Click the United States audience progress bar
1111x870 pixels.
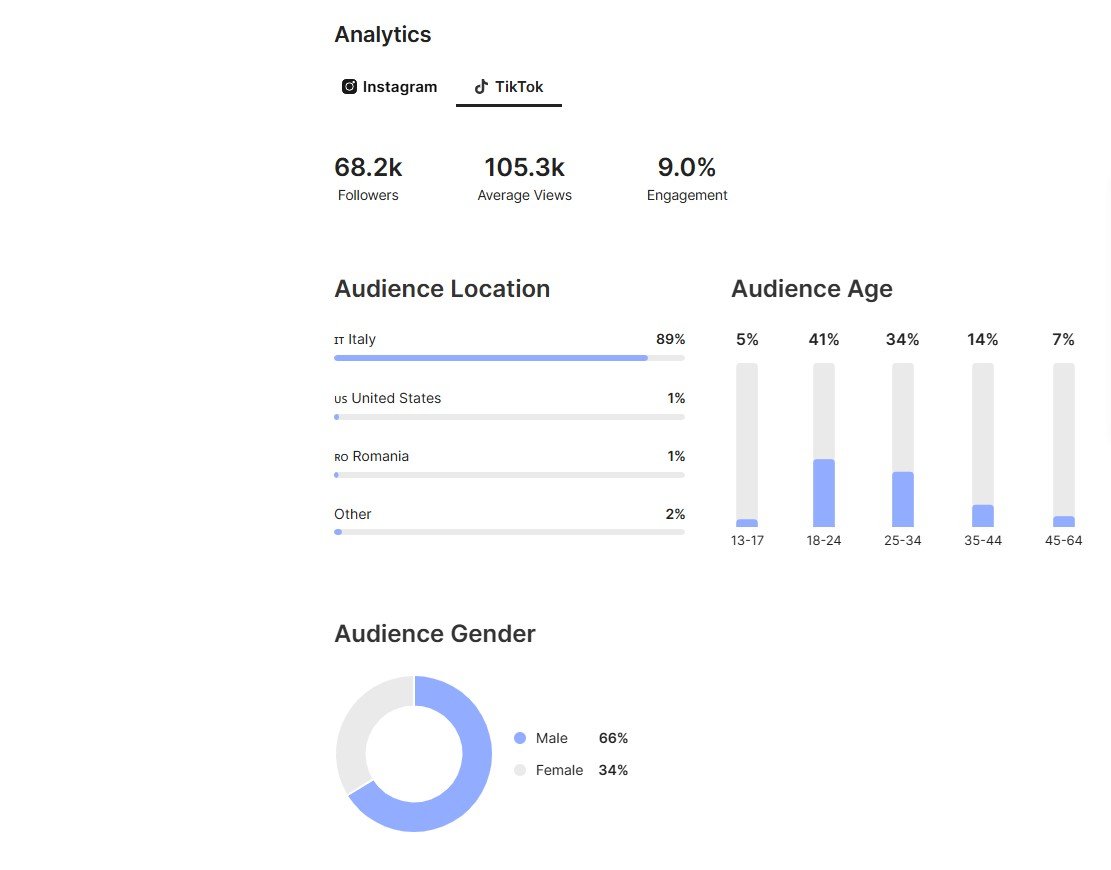click(x=509, y=417)
